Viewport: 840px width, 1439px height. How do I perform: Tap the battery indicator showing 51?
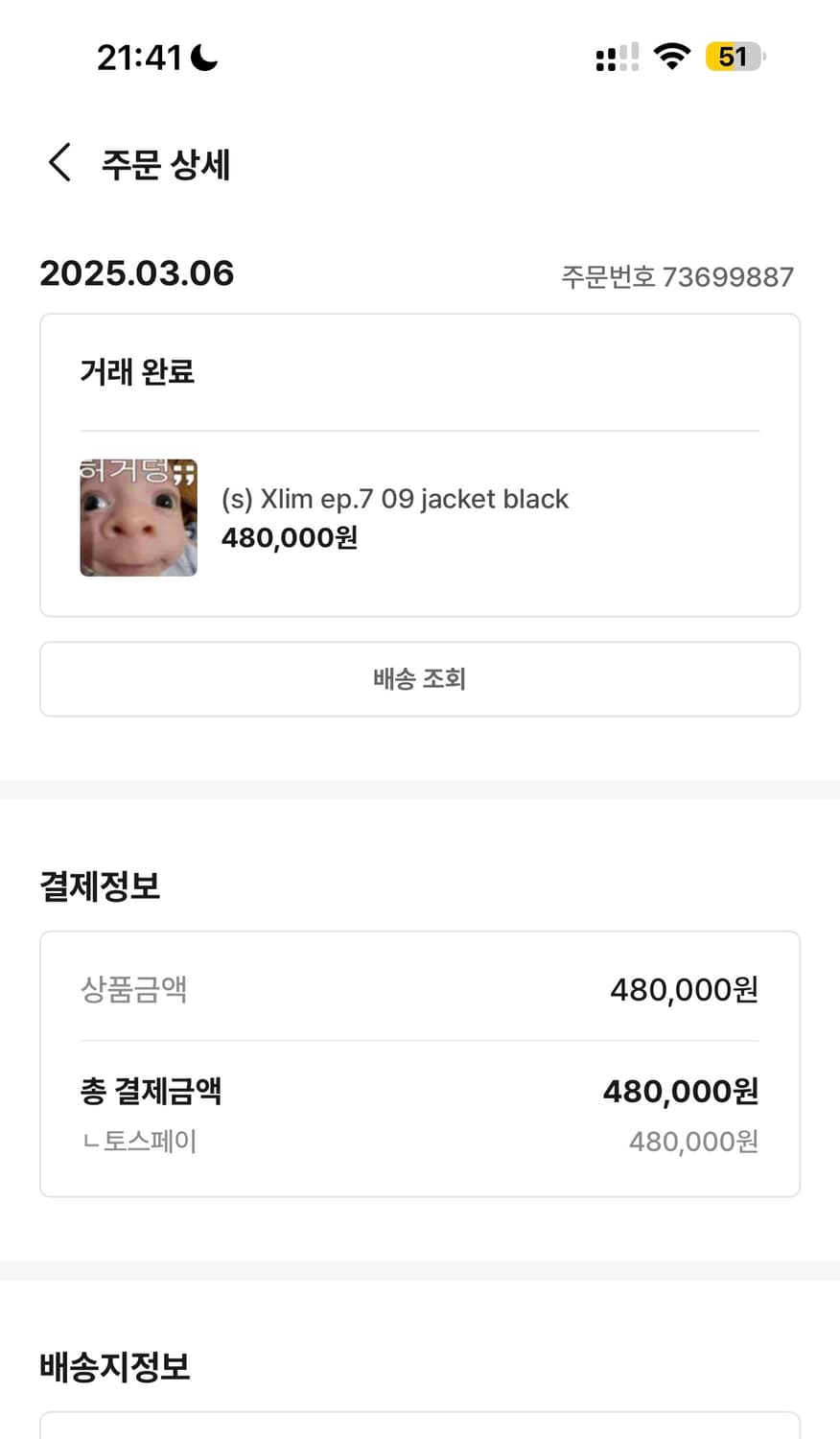(735, 57)
